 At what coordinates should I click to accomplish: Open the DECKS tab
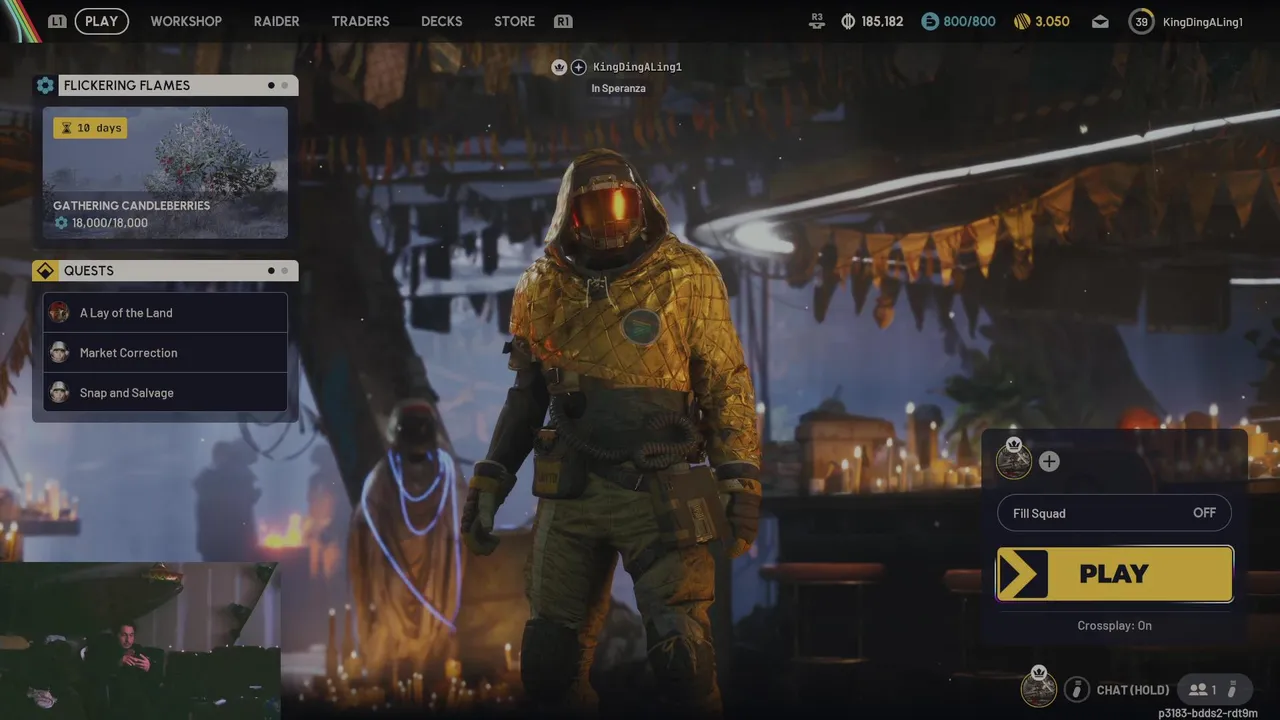tap(441, 21)
